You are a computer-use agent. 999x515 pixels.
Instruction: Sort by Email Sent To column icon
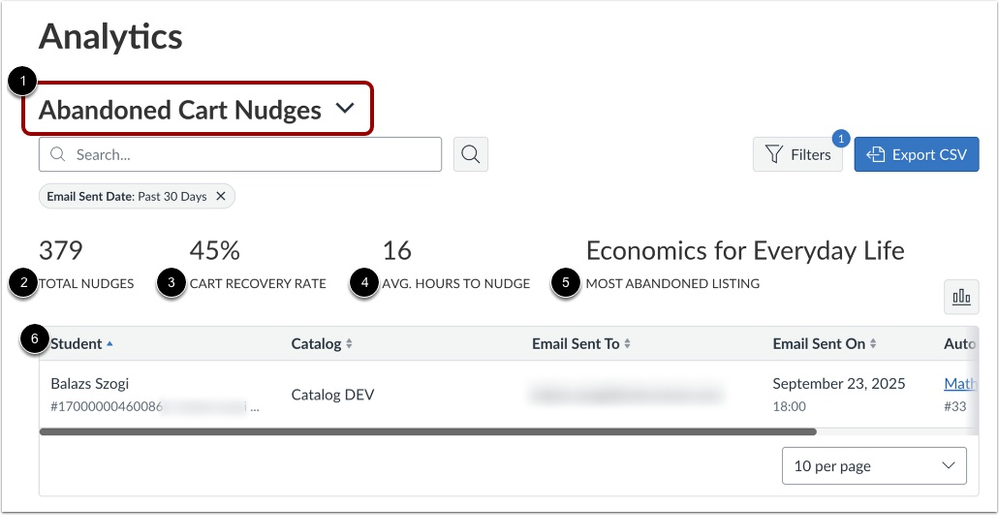coord(627,344)
